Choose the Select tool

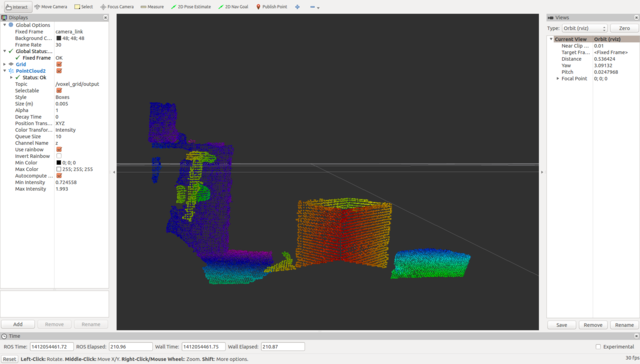(84, 7)
